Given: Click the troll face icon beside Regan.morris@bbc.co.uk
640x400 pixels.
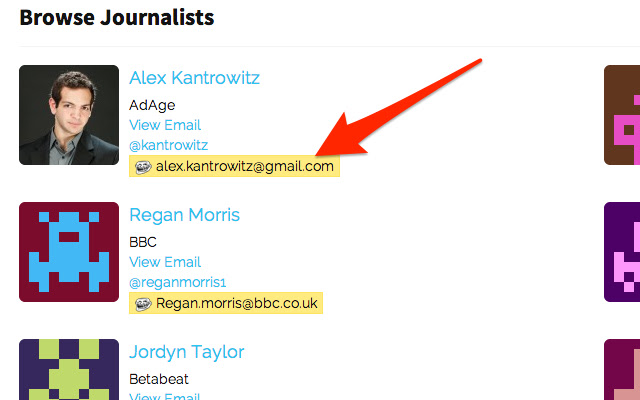Looking at the screenshot, I should [143, 304].
